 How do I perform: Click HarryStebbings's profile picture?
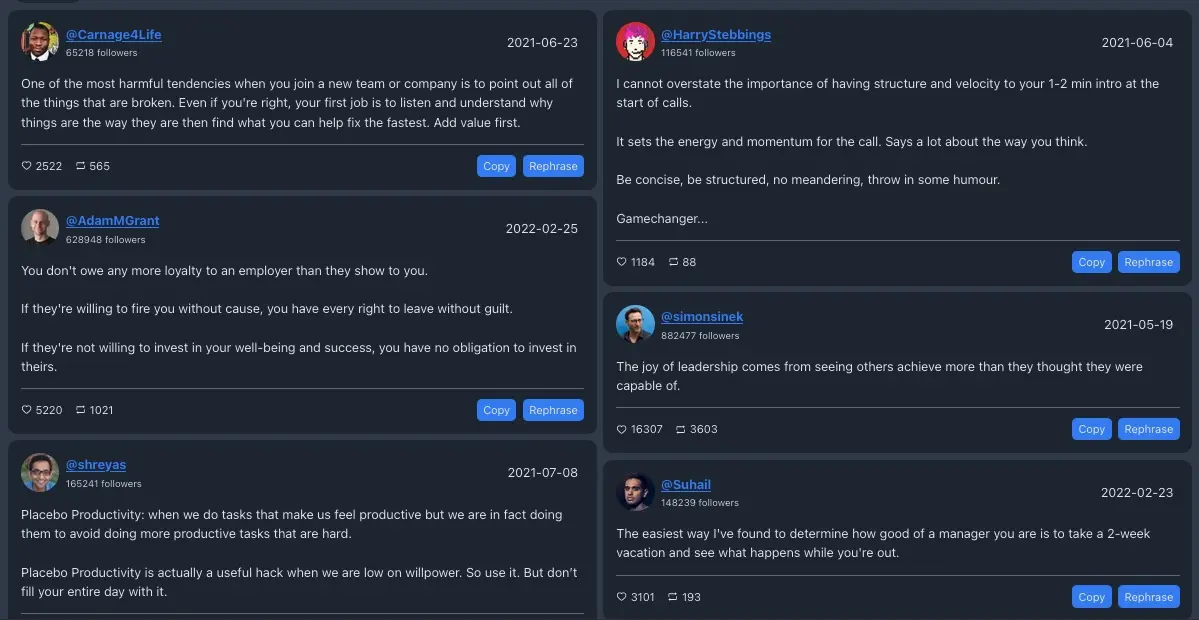635,41
